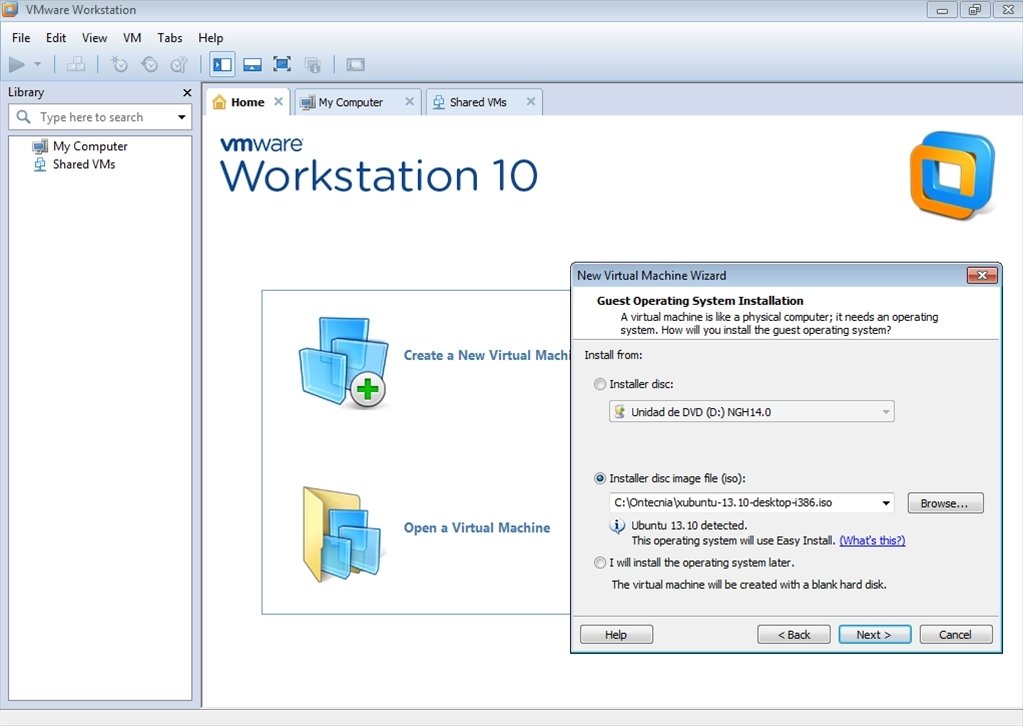Click the Open a Virtual Machine link

point(477,528)
